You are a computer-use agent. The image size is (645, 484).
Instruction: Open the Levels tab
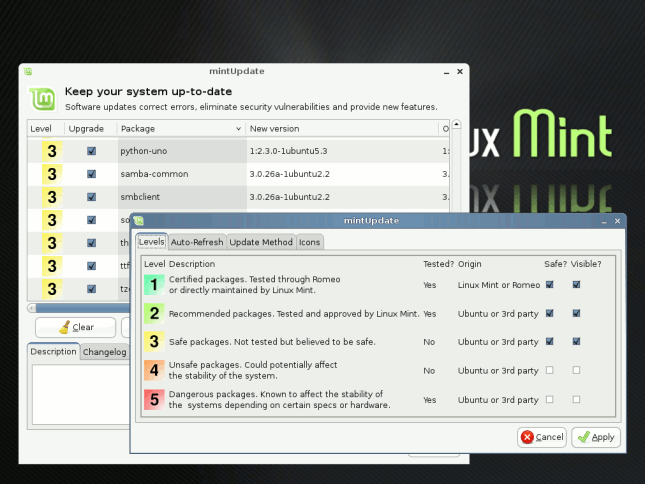tap(151, 242)
